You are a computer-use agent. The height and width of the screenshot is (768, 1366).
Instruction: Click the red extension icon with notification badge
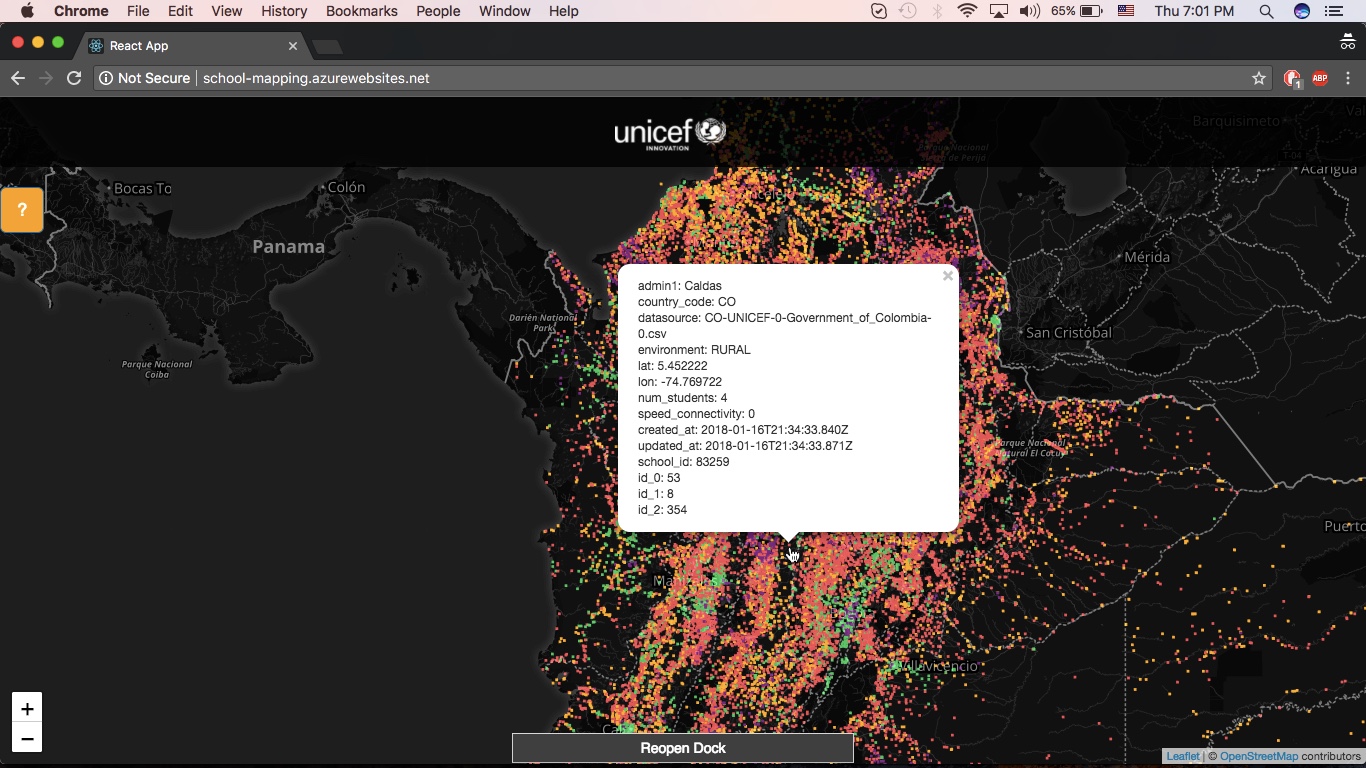click(1291, 77)
